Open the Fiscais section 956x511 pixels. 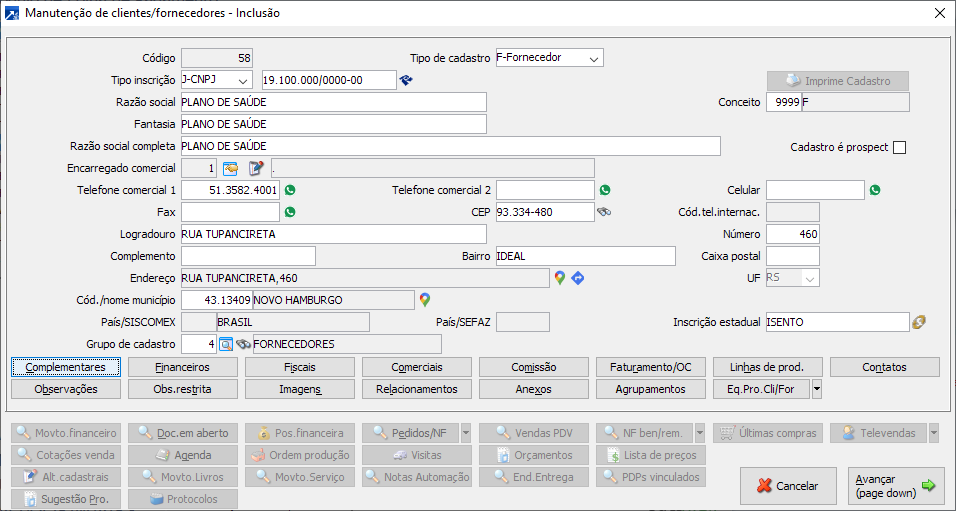coord(300,367)
